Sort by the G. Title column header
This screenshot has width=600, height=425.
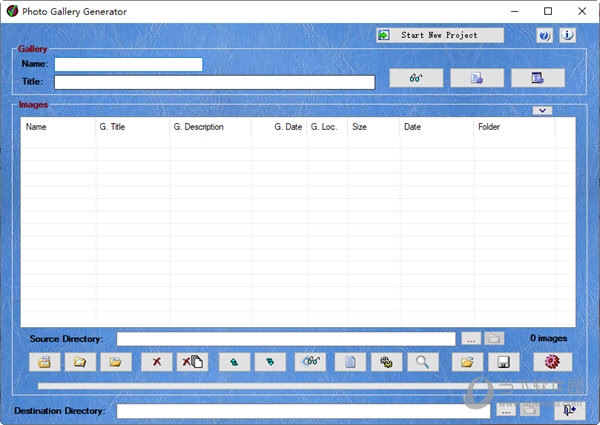pyautogui.click(x=132, y=127)
